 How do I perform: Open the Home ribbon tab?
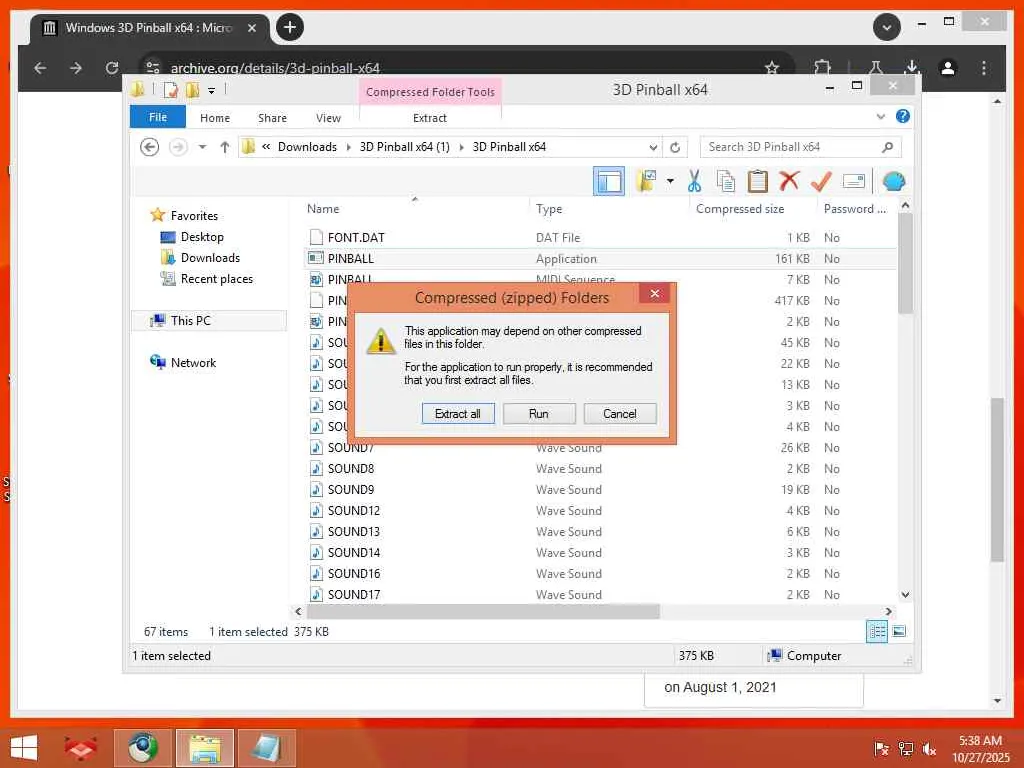pos(215,118)
